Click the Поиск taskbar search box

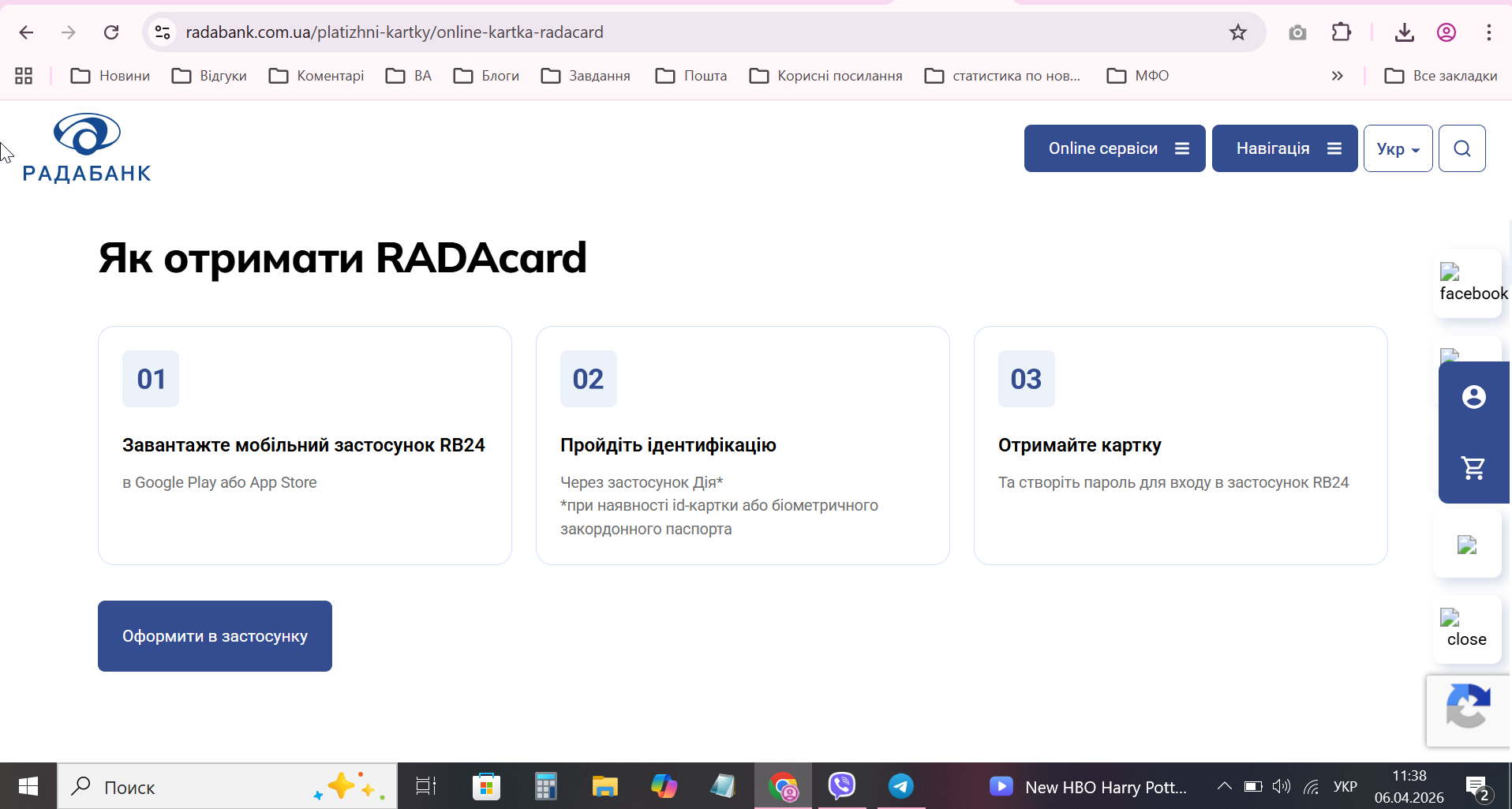(x=227, y=786)
